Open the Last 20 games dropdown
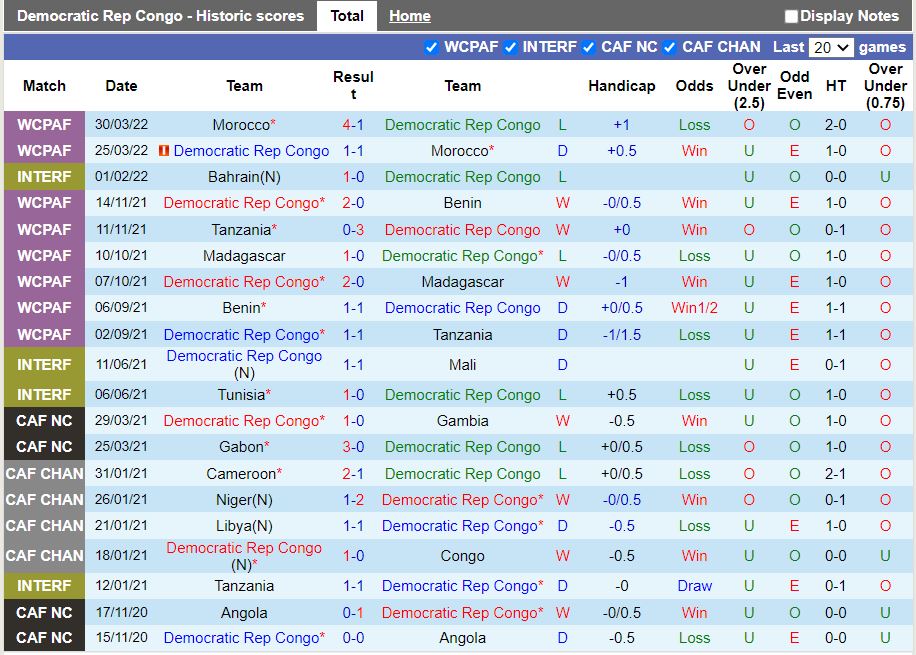 coord(831,47)
